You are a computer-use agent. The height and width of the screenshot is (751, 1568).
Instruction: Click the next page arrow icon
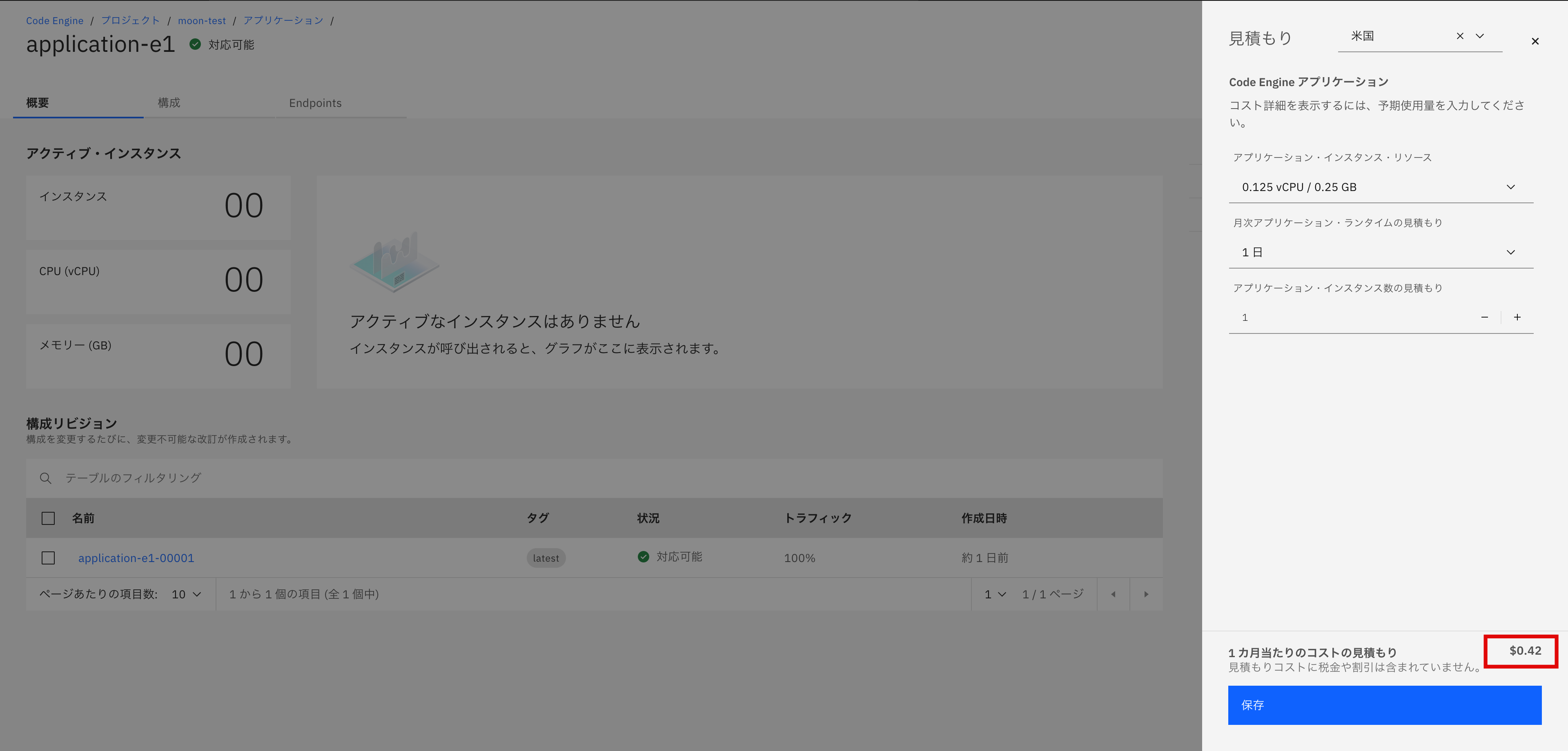click(x=1147, y=594)
